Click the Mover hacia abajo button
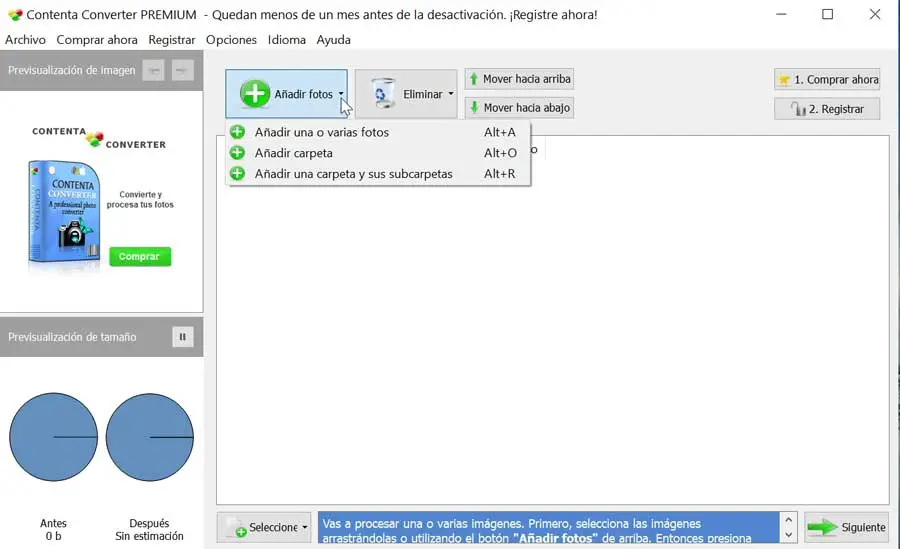 pos(519,107)
